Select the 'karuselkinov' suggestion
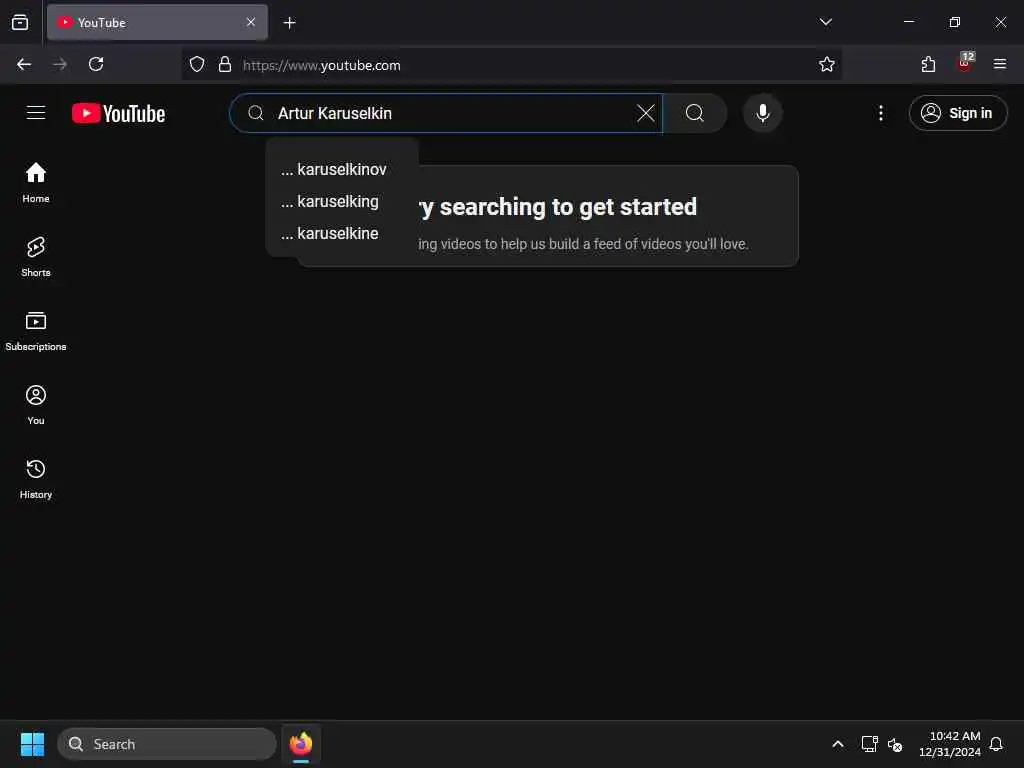Viewport: 1024px width, 768px height. [x=342, y=169]
